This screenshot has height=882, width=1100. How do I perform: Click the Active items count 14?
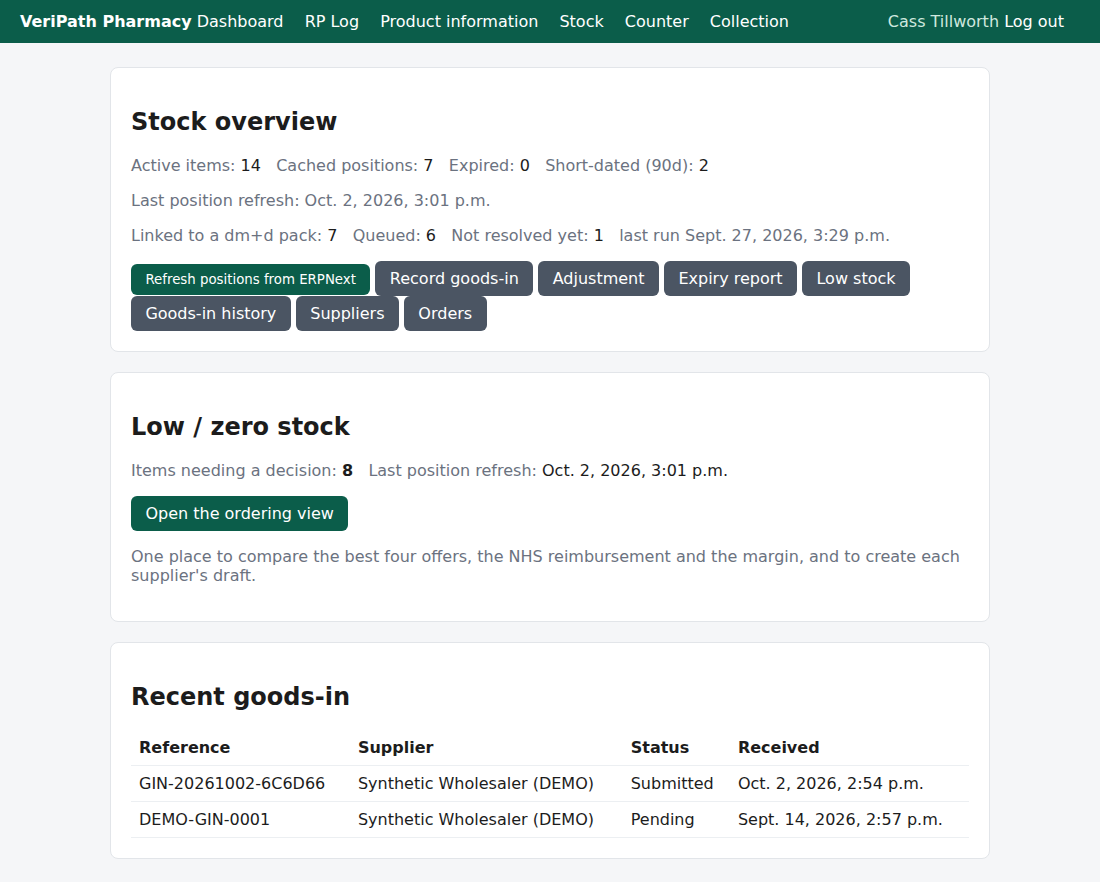(x=250, y=166)
